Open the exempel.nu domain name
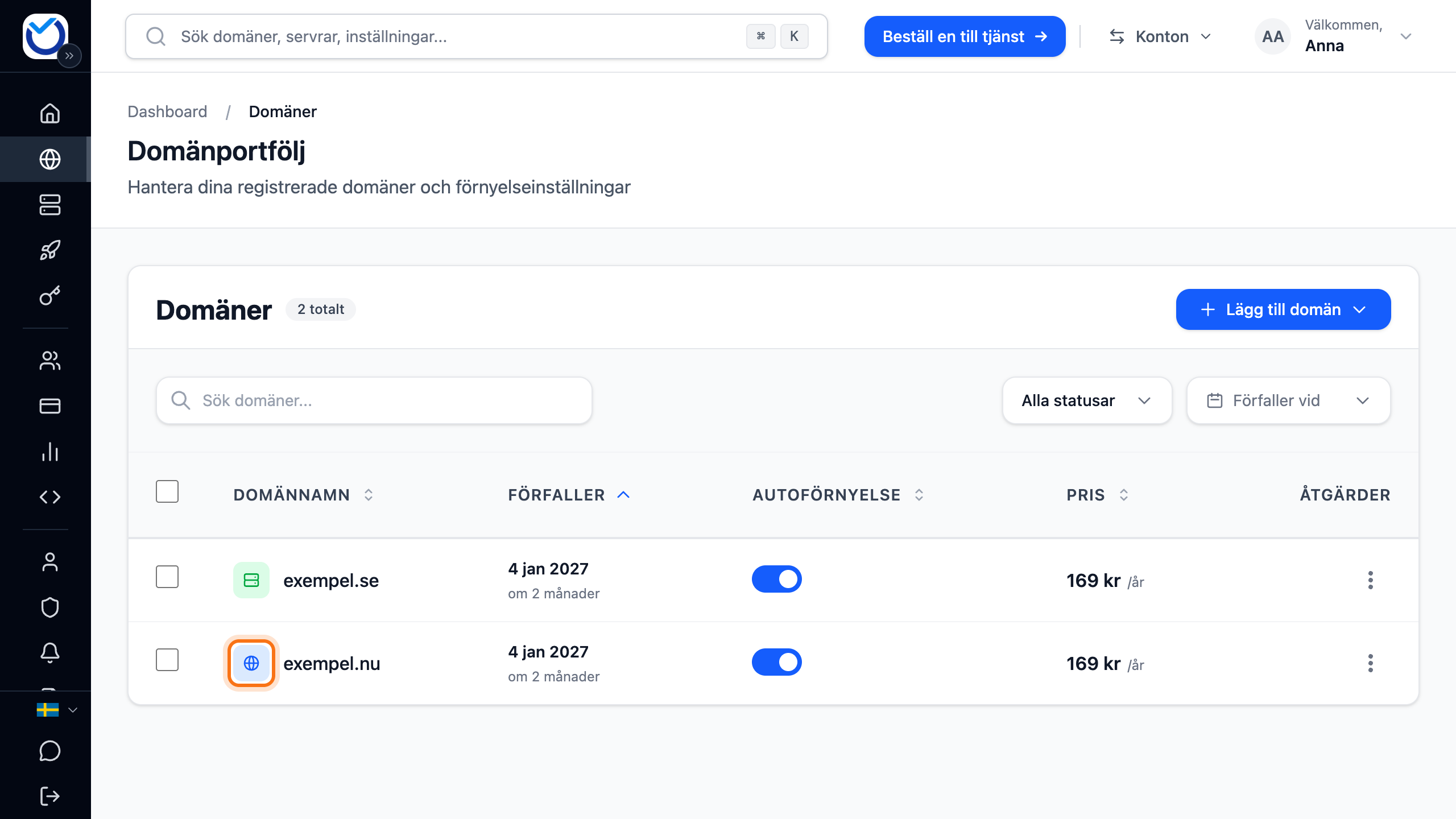1456x819 pixels. point(332,664)
